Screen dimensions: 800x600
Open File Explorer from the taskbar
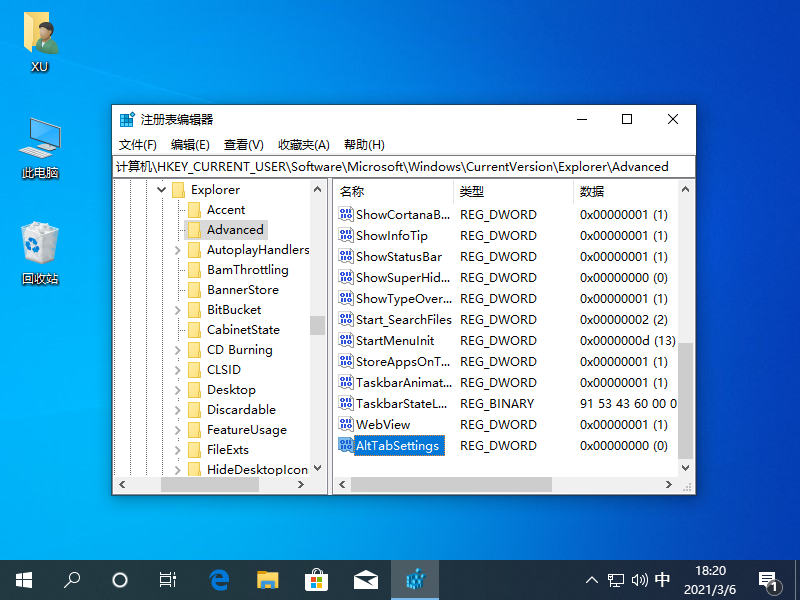[267, 579]
